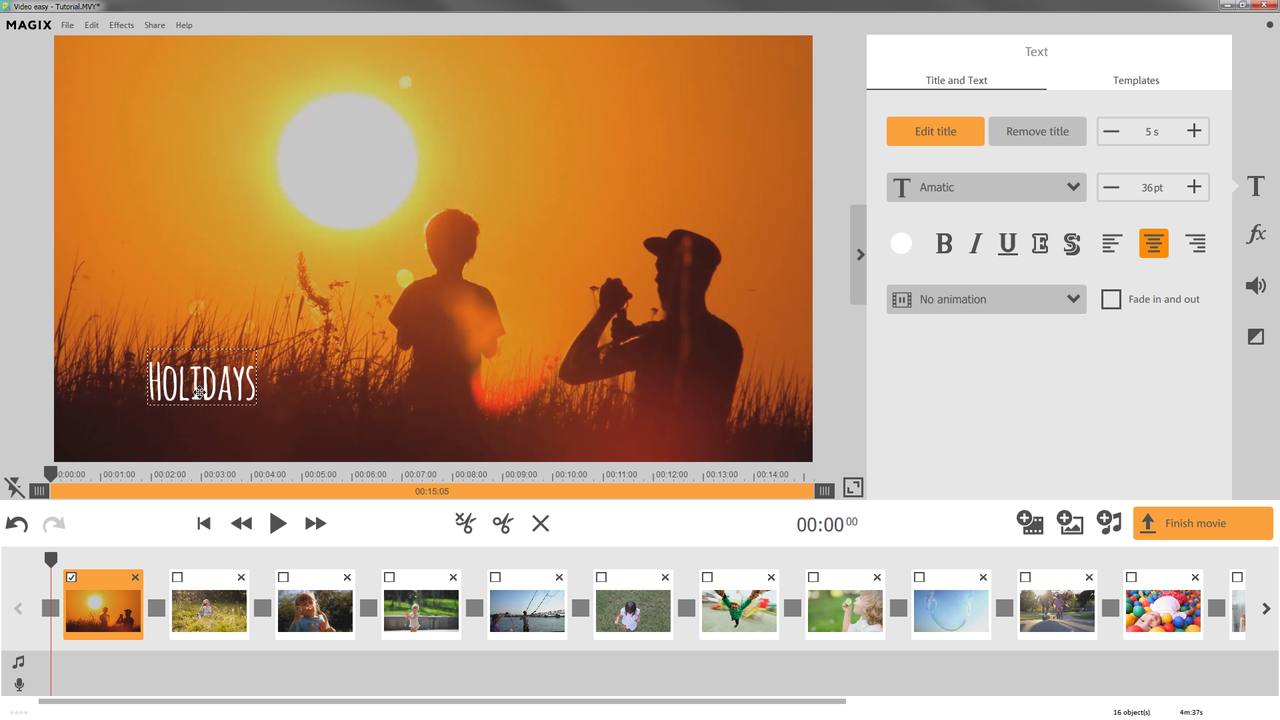Image resolution: width=1280 pixels, height=720 pixels.
Task: Open the audio volume panel icon
Action: [1256, 286]
